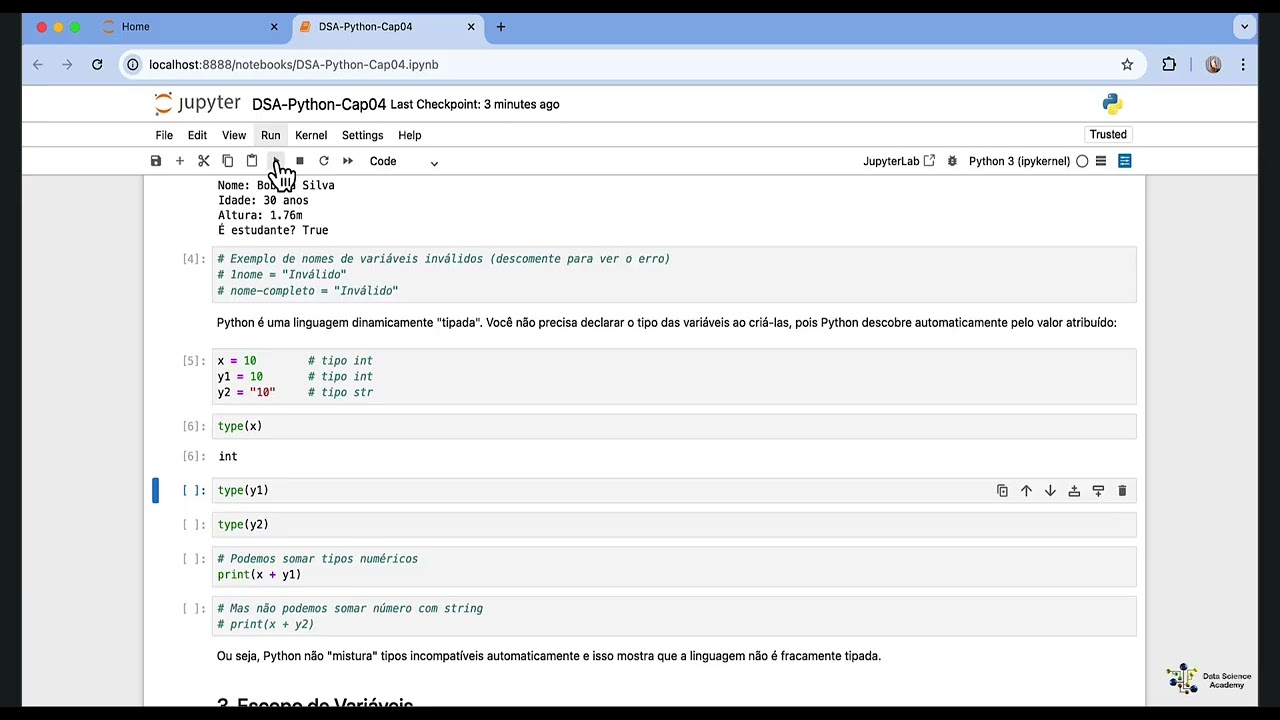Insert a cell below type(y1)

(1098, 491)
